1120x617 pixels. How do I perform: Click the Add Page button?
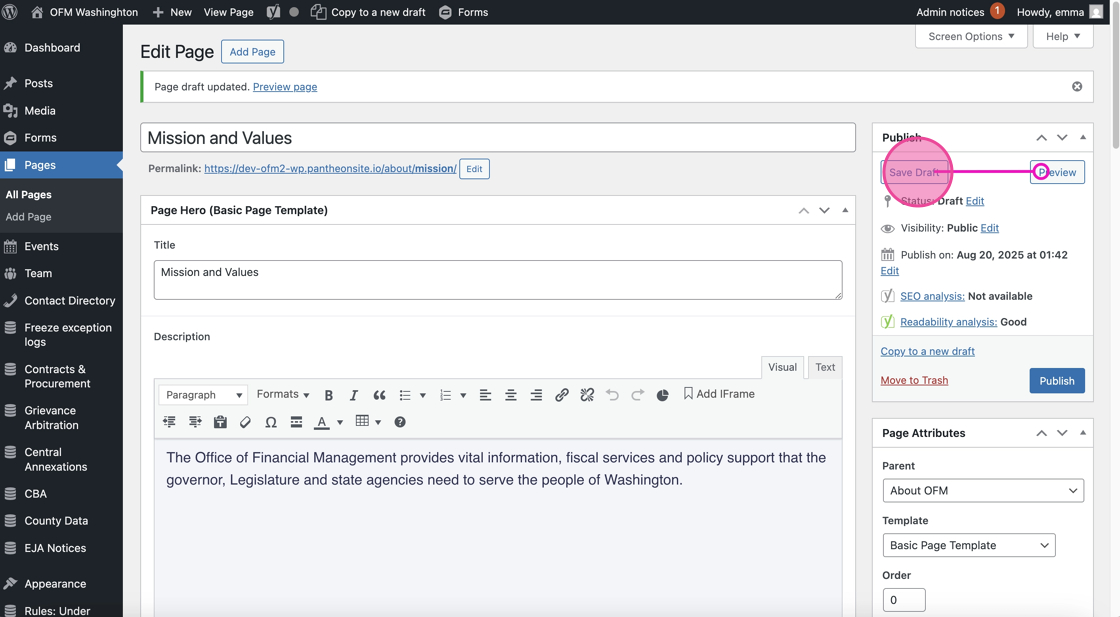[x=252, y=51]
